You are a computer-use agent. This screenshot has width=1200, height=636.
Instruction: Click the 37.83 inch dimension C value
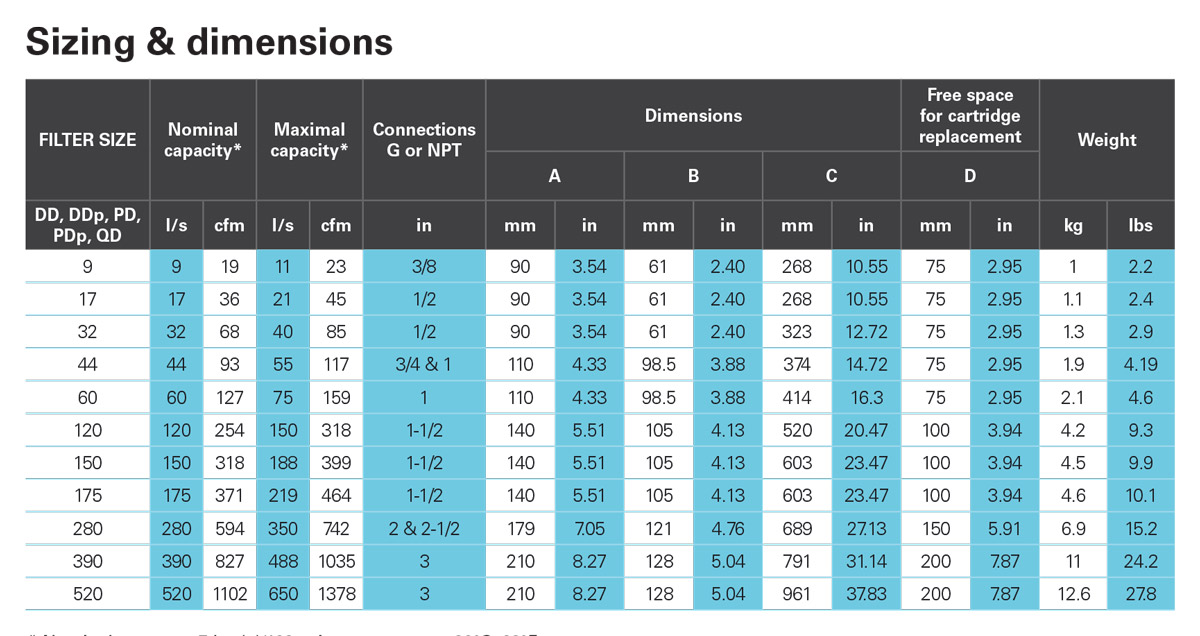(866, 594)
